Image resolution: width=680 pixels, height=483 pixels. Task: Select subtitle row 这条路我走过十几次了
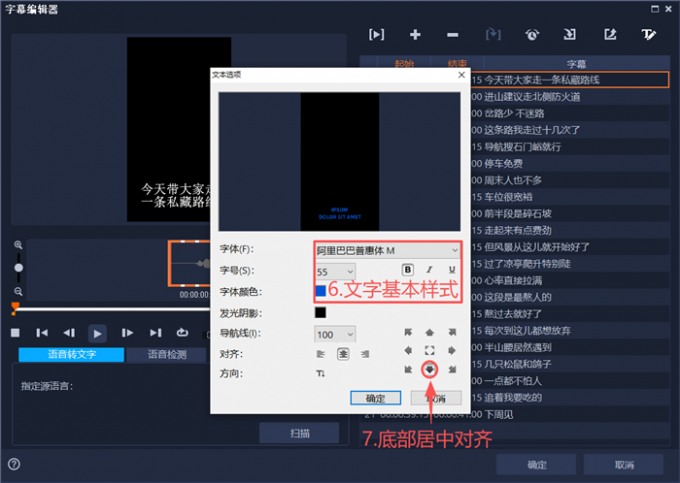click(569, 130)
